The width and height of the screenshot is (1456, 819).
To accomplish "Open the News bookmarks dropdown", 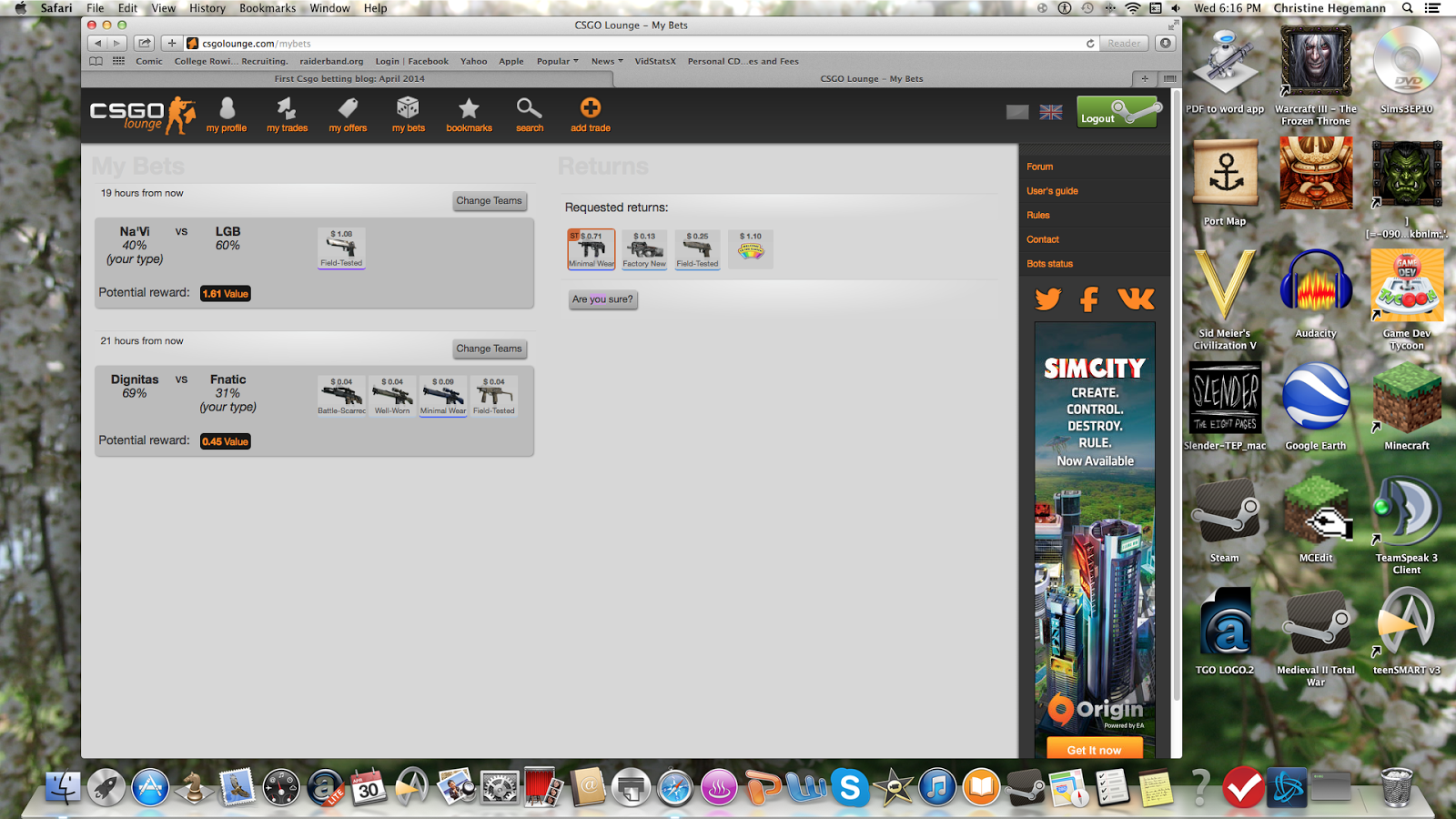I will tap(607, 61).
